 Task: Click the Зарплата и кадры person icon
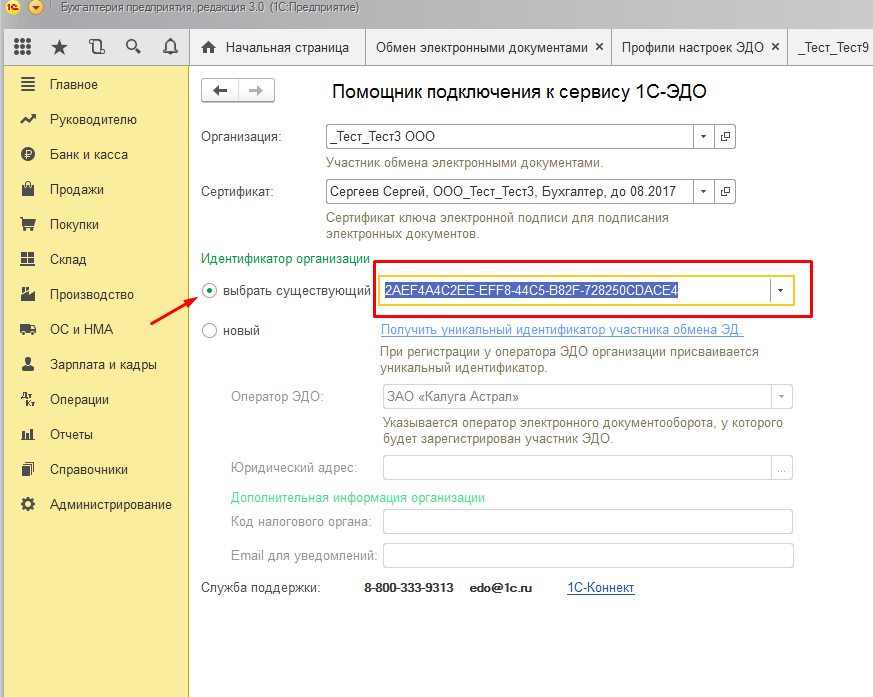28,364
